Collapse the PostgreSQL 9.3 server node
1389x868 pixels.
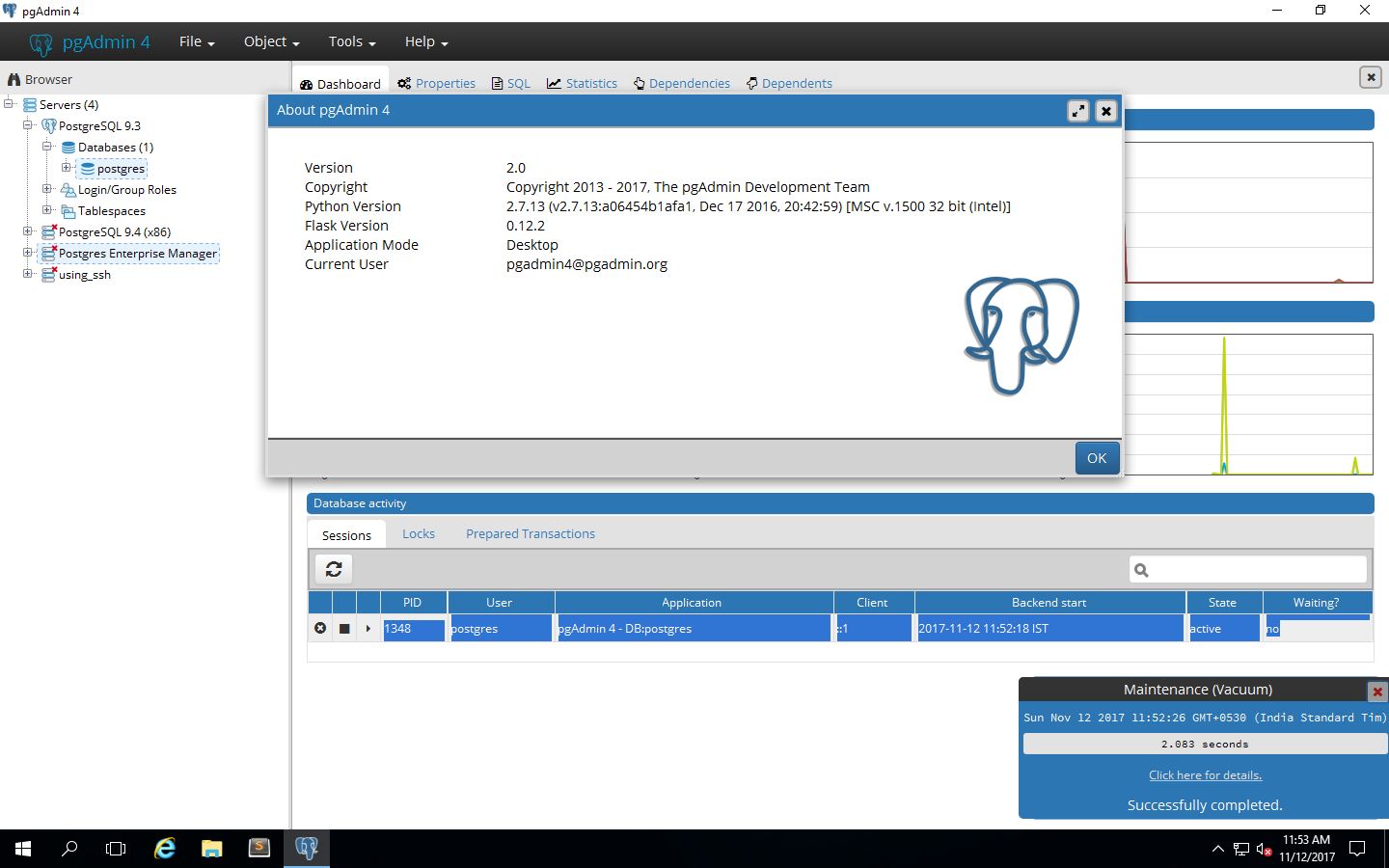(x=28, y=125)
